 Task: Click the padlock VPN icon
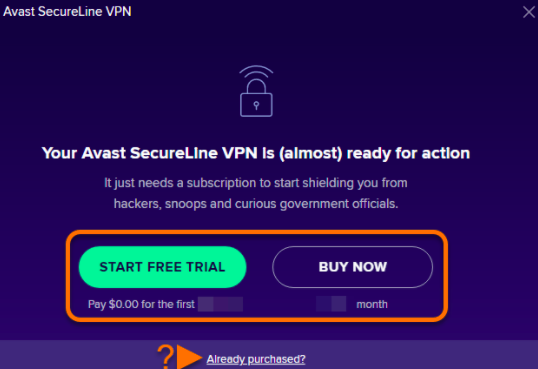click(256, 91)
